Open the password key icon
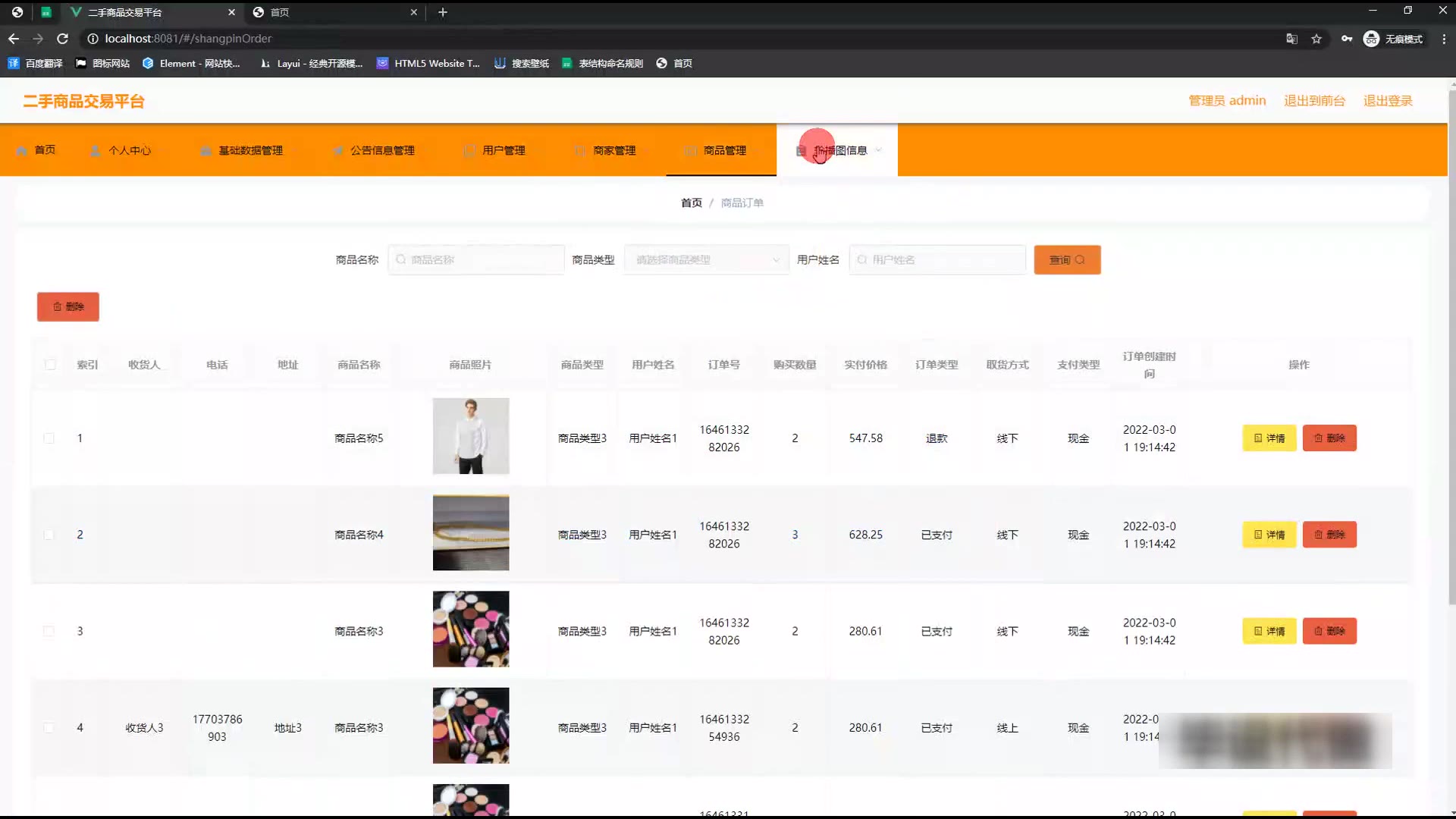 tap(1347, 39)
